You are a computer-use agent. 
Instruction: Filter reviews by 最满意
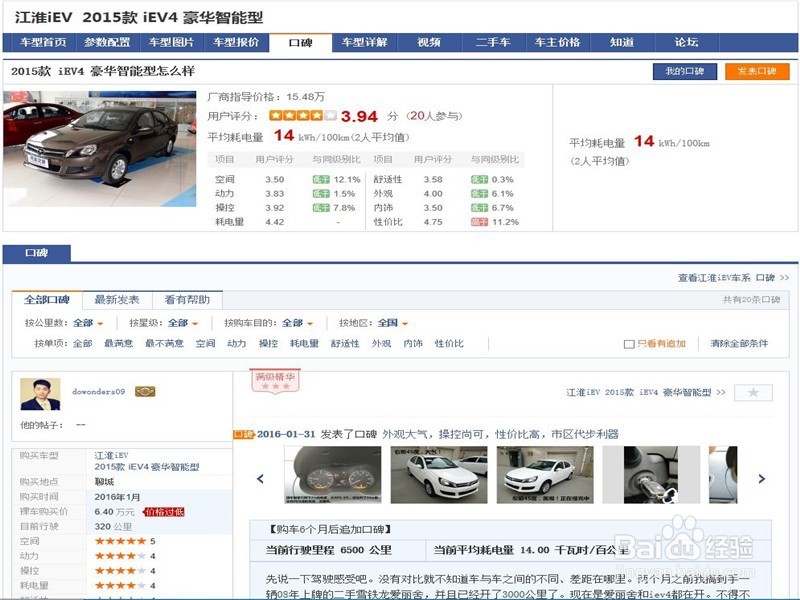click(x=118, y=343)
